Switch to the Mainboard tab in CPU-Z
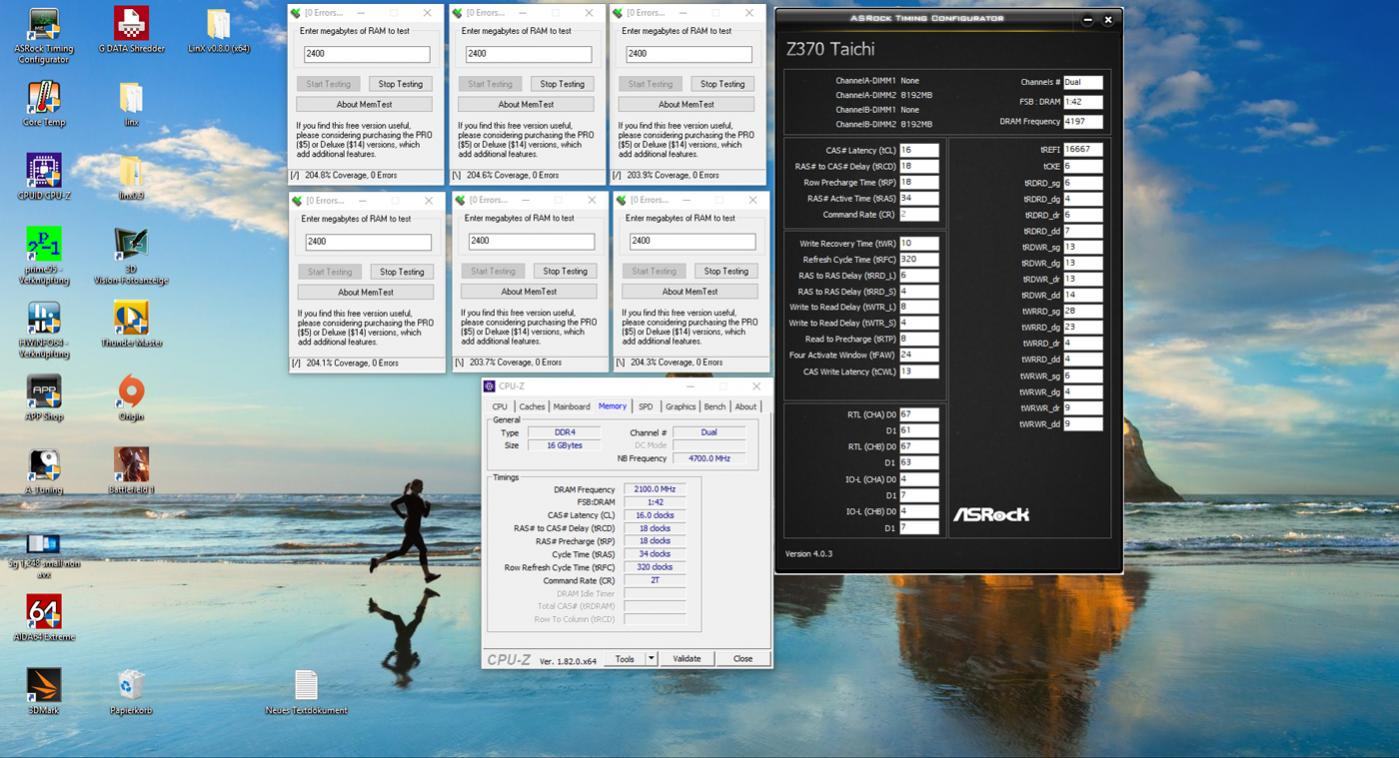Screen dimensions: 1399x758 click(571, 407)
